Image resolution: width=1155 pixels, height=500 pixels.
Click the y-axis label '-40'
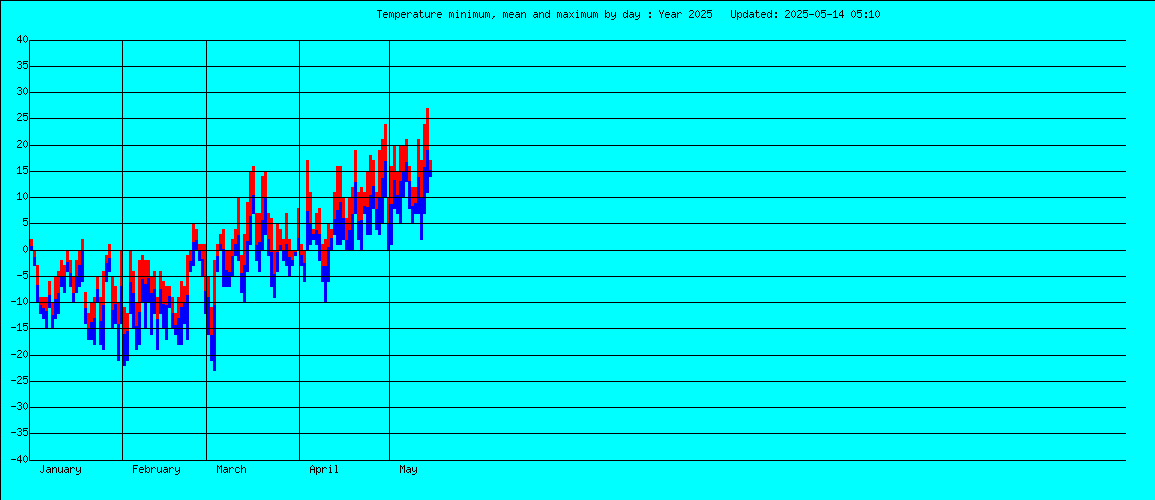[19, 459]
